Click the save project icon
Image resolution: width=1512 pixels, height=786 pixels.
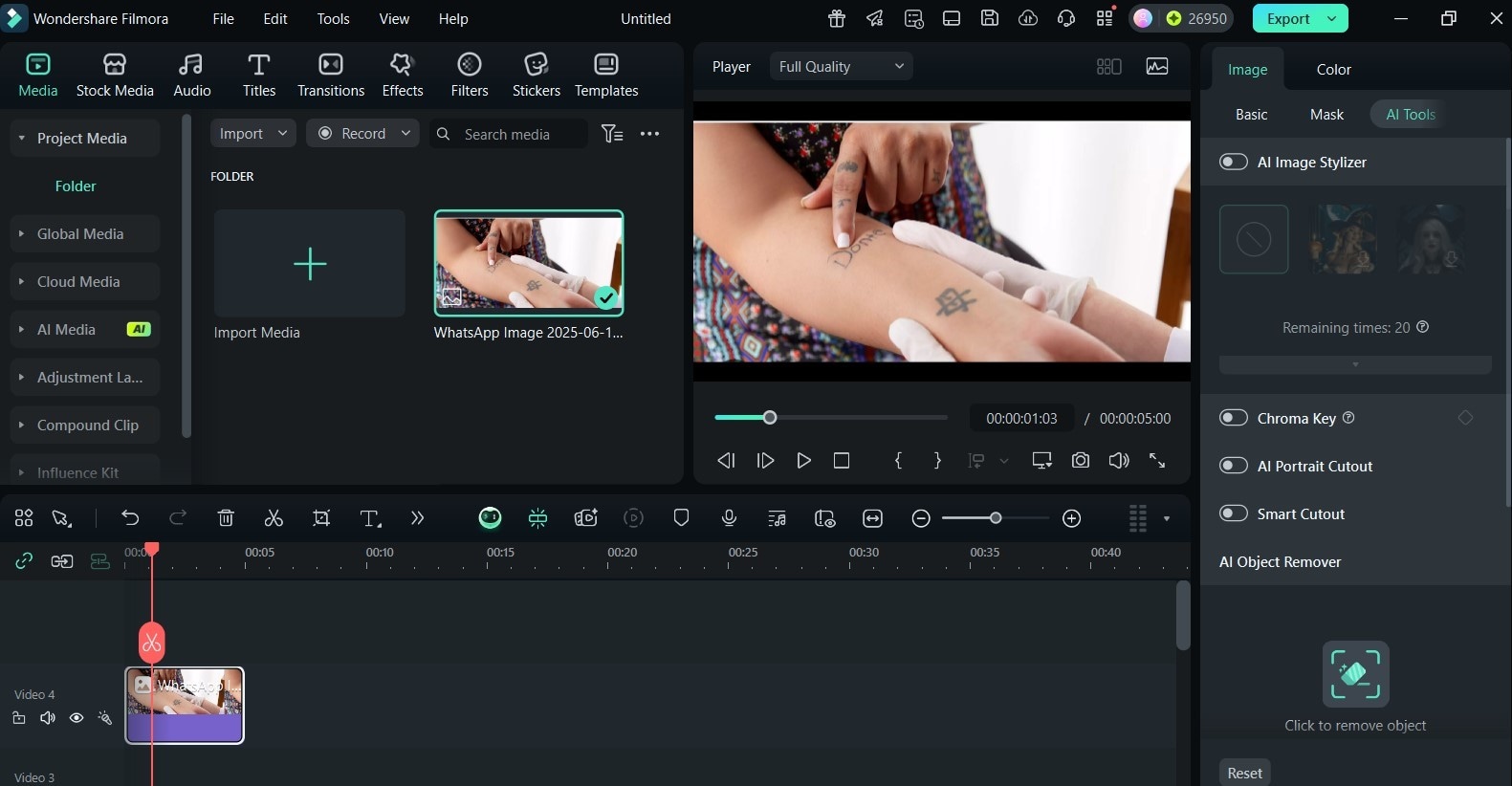pos(990,18)
